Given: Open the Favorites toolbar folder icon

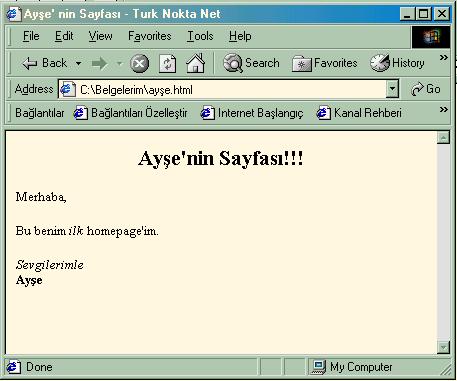Looking at the screenshot, I should click(x=302, y=63).
